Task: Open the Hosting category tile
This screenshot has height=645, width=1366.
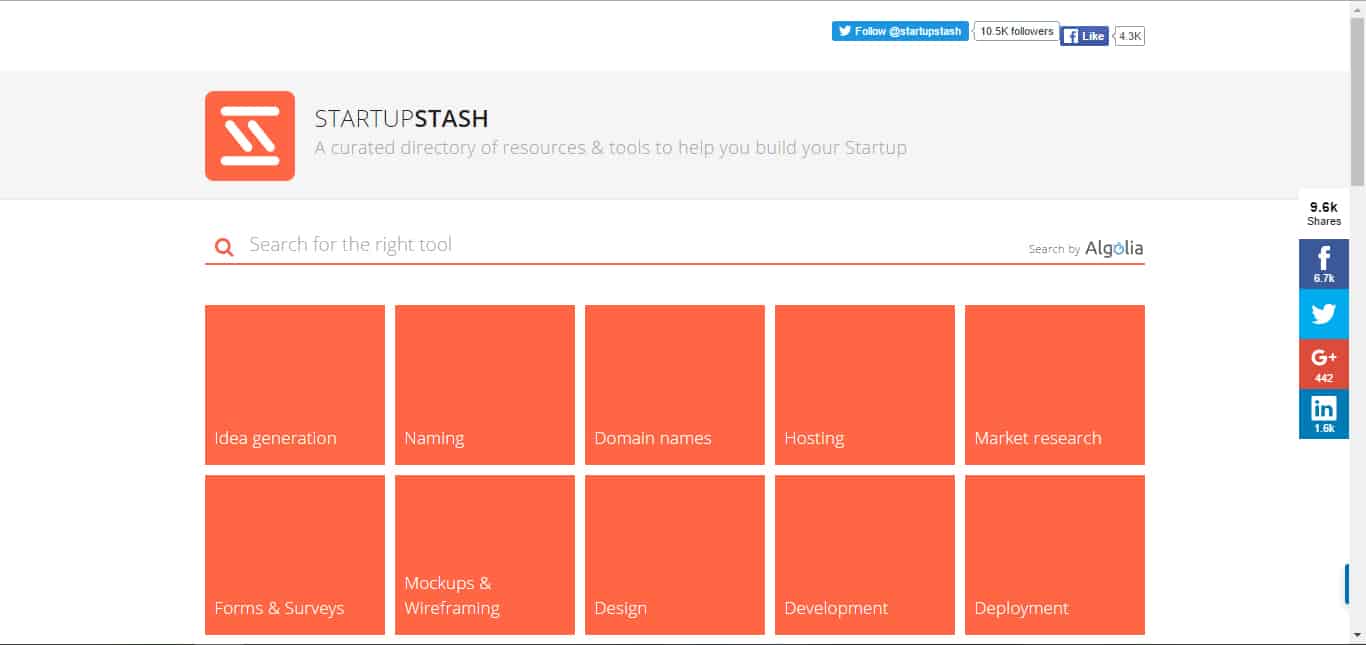Action: click(864, 385)
